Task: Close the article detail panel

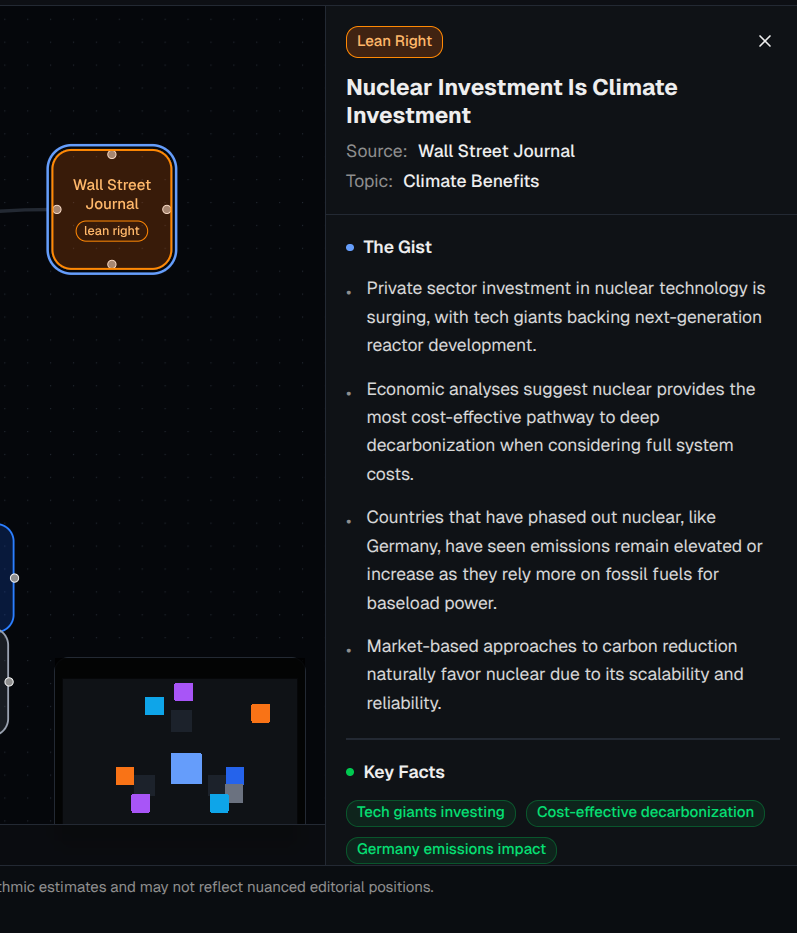Action: click(764, 41)
